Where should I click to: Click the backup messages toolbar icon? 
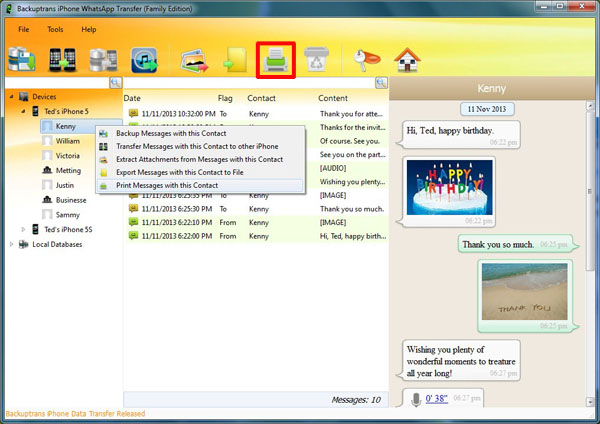pyautogui.click(x=22, y=59)
